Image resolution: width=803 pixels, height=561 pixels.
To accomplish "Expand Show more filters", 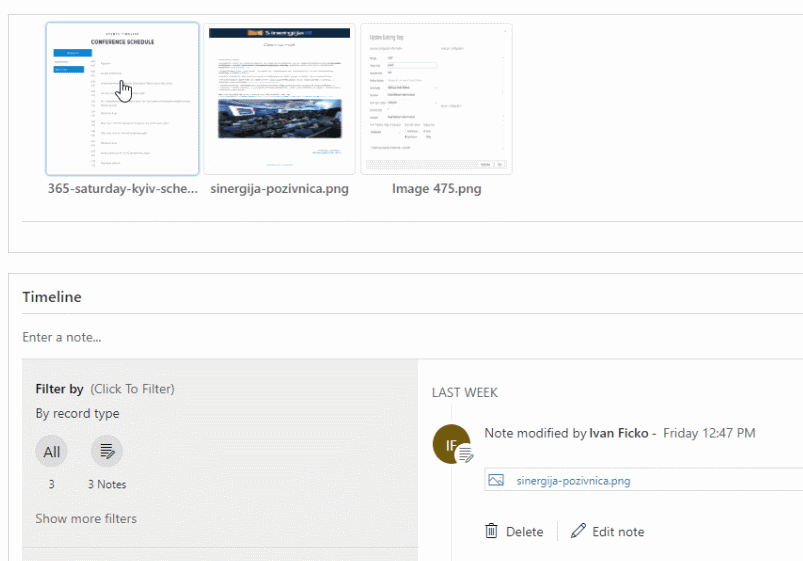I will [86, 518].
